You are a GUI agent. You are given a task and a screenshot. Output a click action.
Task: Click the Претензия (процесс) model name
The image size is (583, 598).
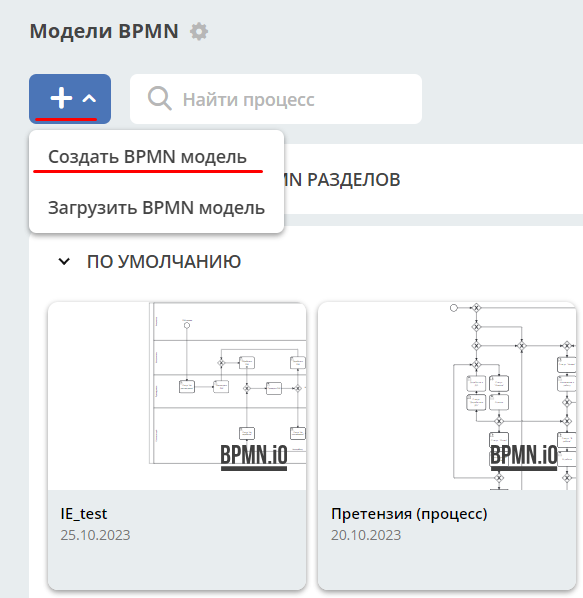pos(409,514)
